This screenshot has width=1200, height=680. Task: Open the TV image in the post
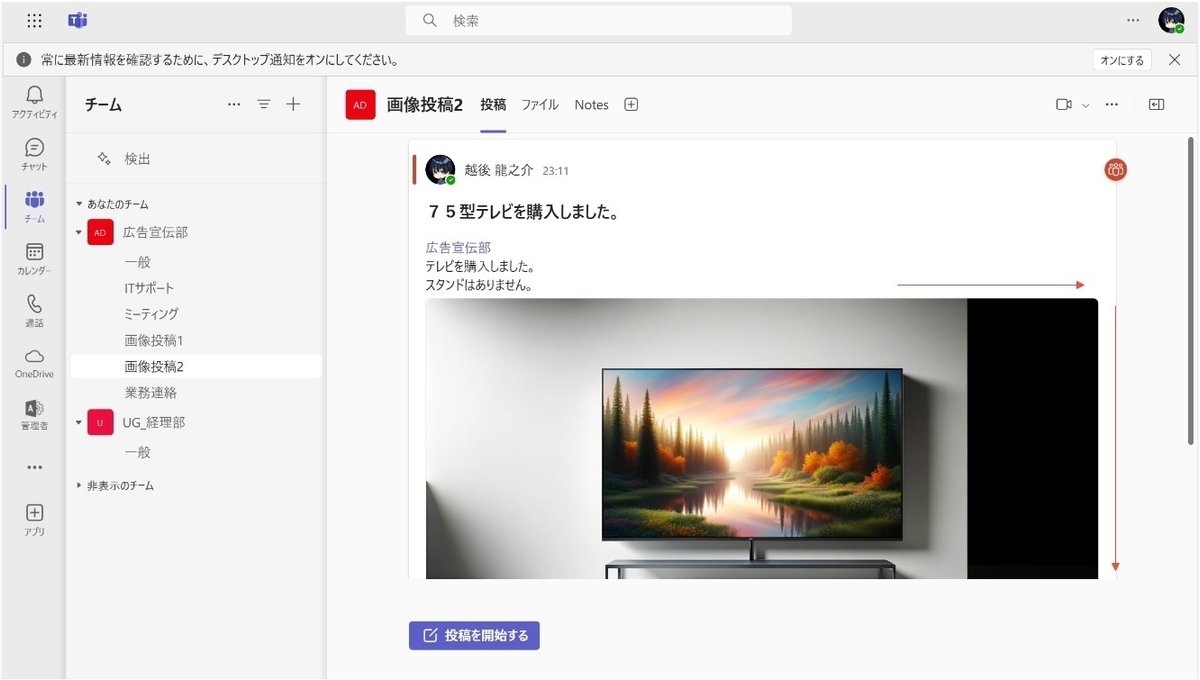(761, 438)
